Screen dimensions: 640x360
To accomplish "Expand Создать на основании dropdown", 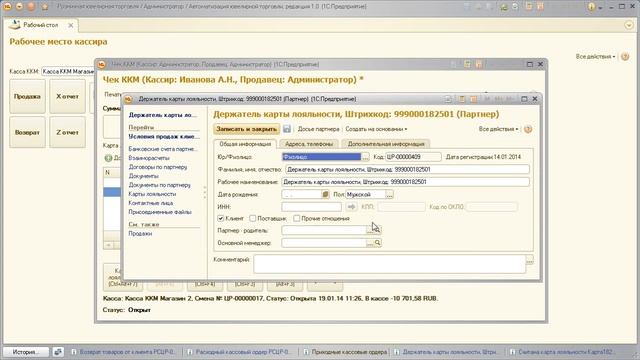I will point(376,129).
